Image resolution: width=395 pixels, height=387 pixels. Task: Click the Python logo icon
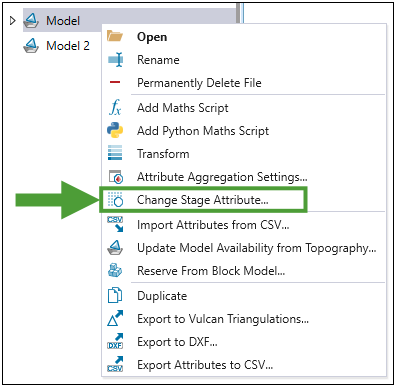[x=115, y=130]
